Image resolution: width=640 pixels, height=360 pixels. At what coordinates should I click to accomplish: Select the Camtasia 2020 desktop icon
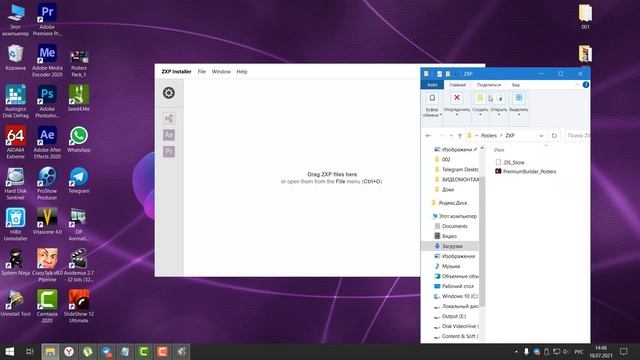pos(47,306)
